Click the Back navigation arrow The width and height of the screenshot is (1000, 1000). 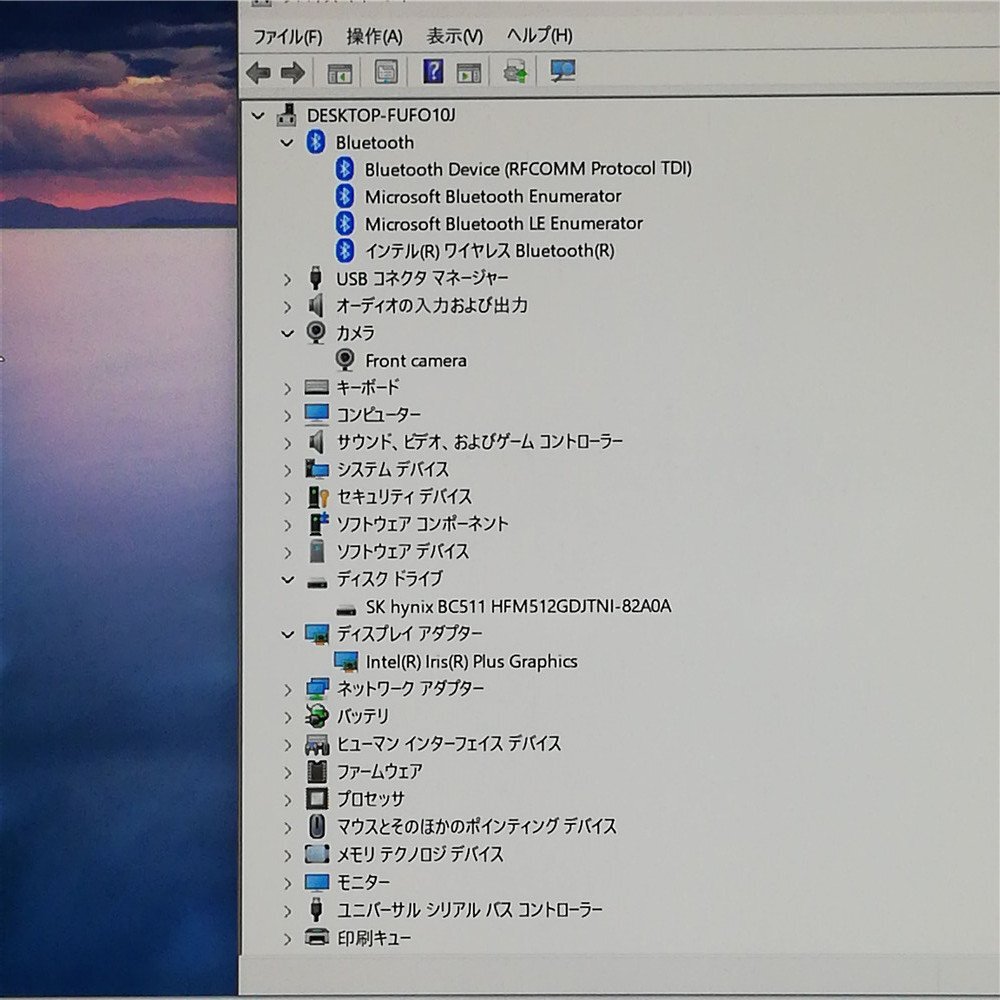[258, 72]
